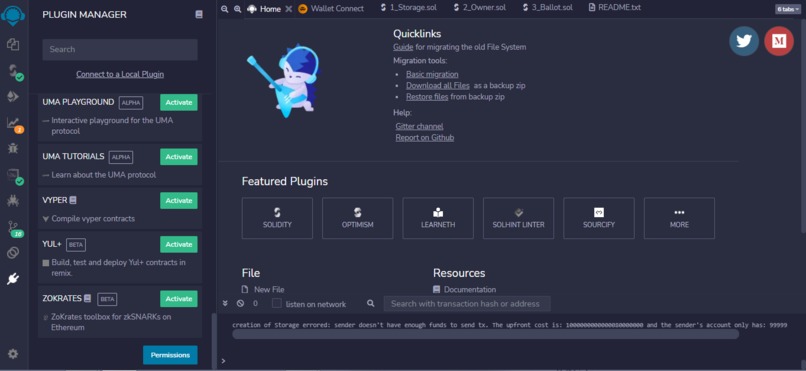
Task: Toggle the listen on network checkbox
Action: click(x=277, y=304)
